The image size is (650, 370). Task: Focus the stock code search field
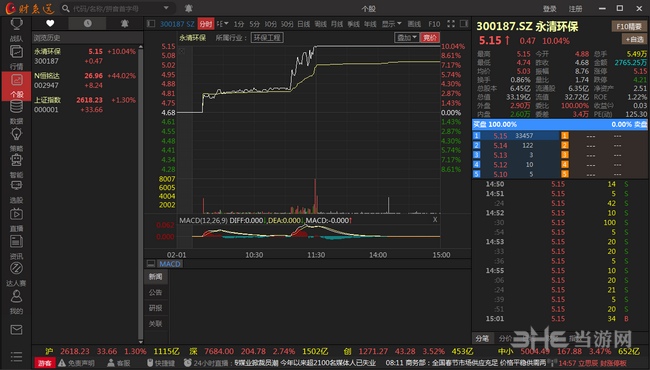(116, 8)
